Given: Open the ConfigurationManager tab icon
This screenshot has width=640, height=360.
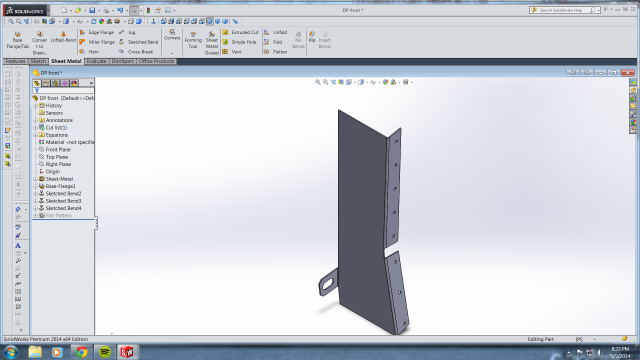Looking at the screenshot, I should (x=55, y=83).
